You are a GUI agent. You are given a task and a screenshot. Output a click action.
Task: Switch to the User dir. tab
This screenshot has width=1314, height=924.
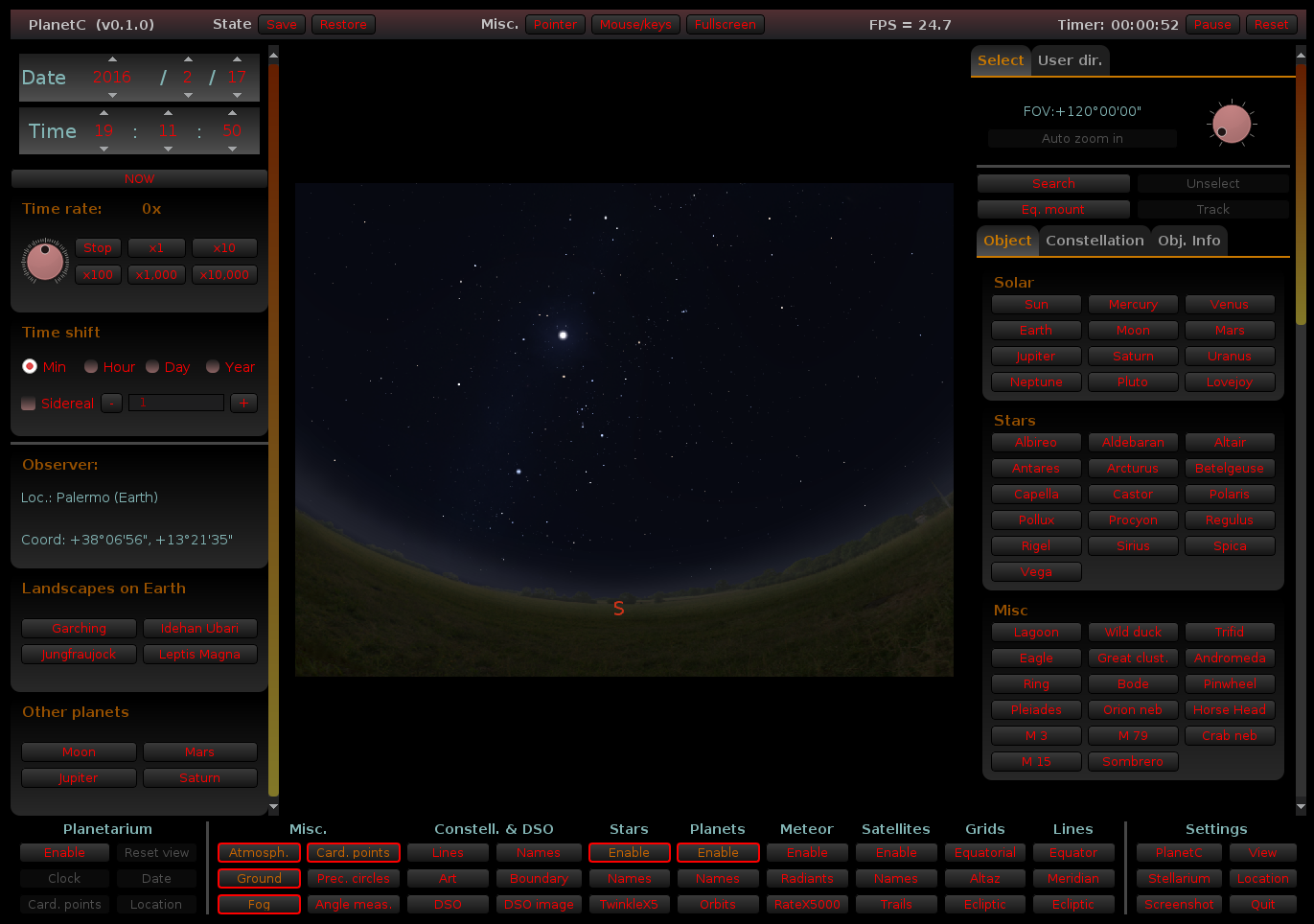1070,60
